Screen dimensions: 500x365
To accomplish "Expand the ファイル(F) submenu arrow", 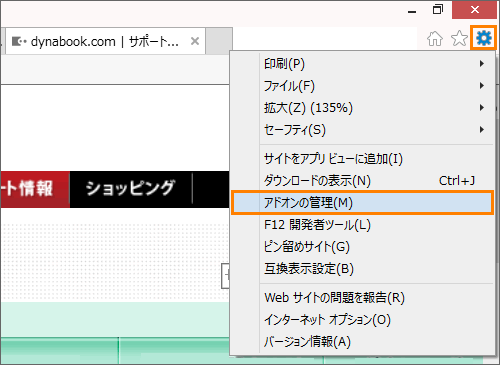I will 482,86.
